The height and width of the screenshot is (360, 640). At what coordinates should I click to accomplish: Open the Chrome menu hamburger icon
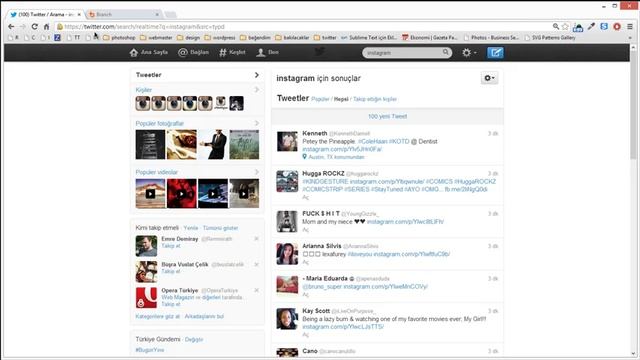click(630, 27)
